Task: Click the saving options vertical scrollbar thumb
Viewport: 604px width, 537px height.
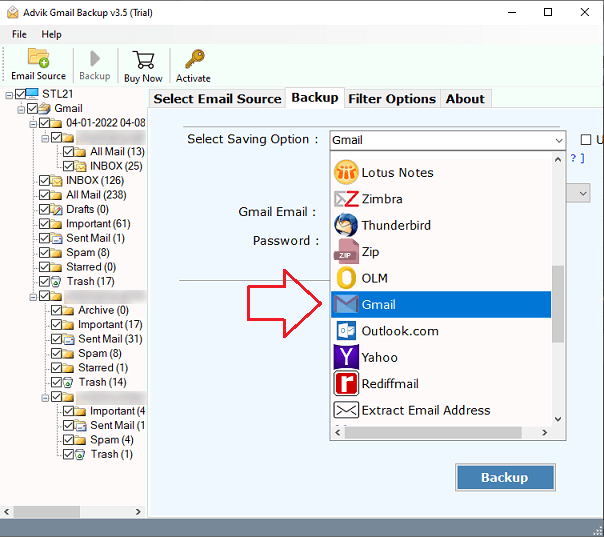Action: point(557,304)
